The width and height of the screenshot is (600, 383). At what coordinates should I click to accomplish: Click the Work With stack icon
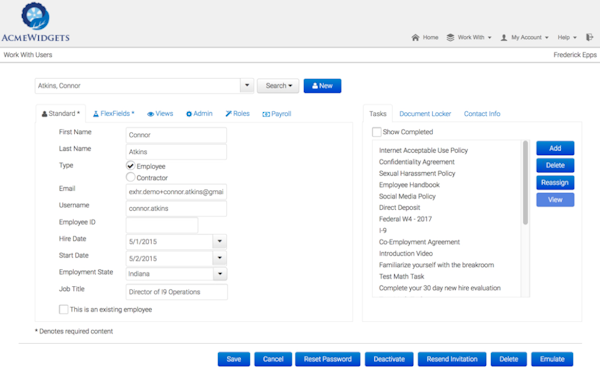click(x=450, y=37)
